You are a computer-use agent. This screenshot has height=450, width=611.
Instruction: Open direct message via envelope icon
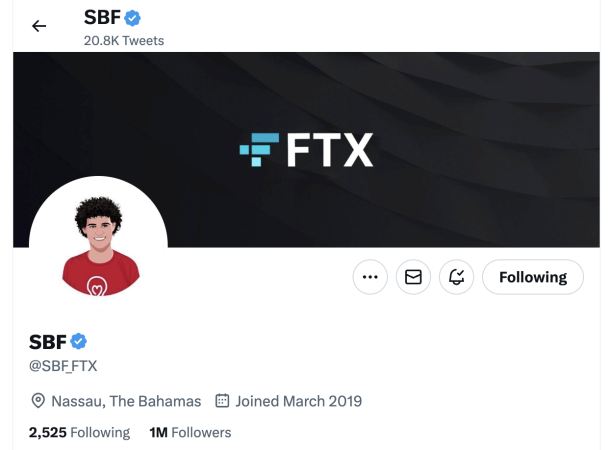pyautogui.click(x=412, y=277)
